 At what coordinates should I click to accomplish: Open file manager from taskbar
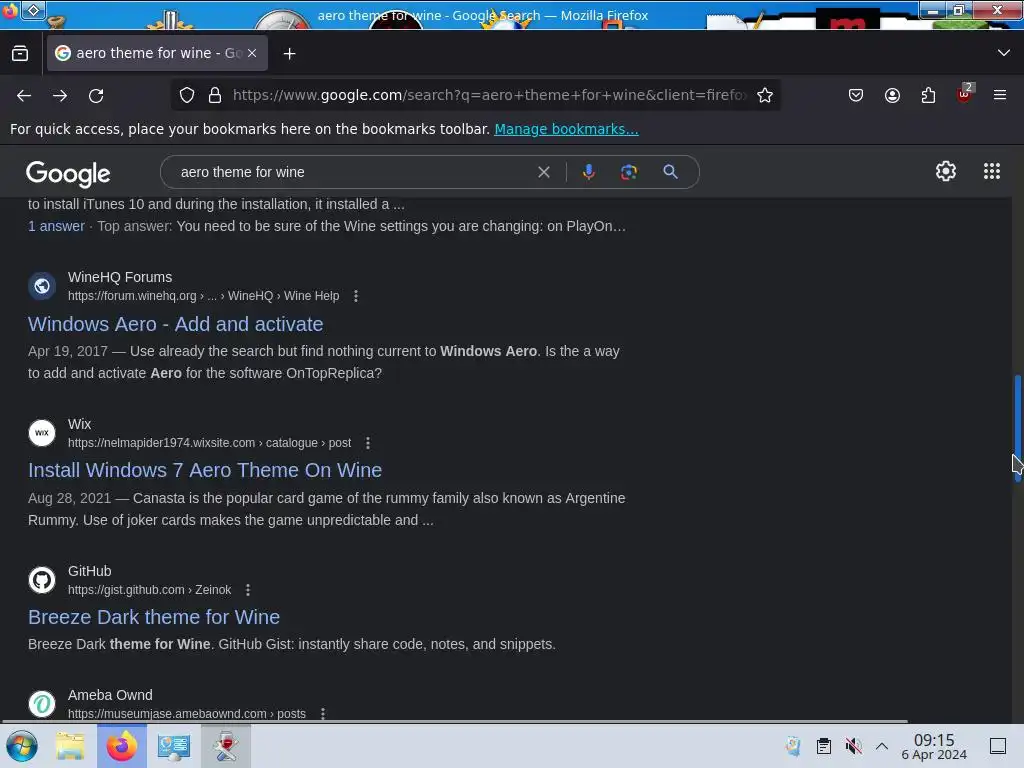pos(70,746)
